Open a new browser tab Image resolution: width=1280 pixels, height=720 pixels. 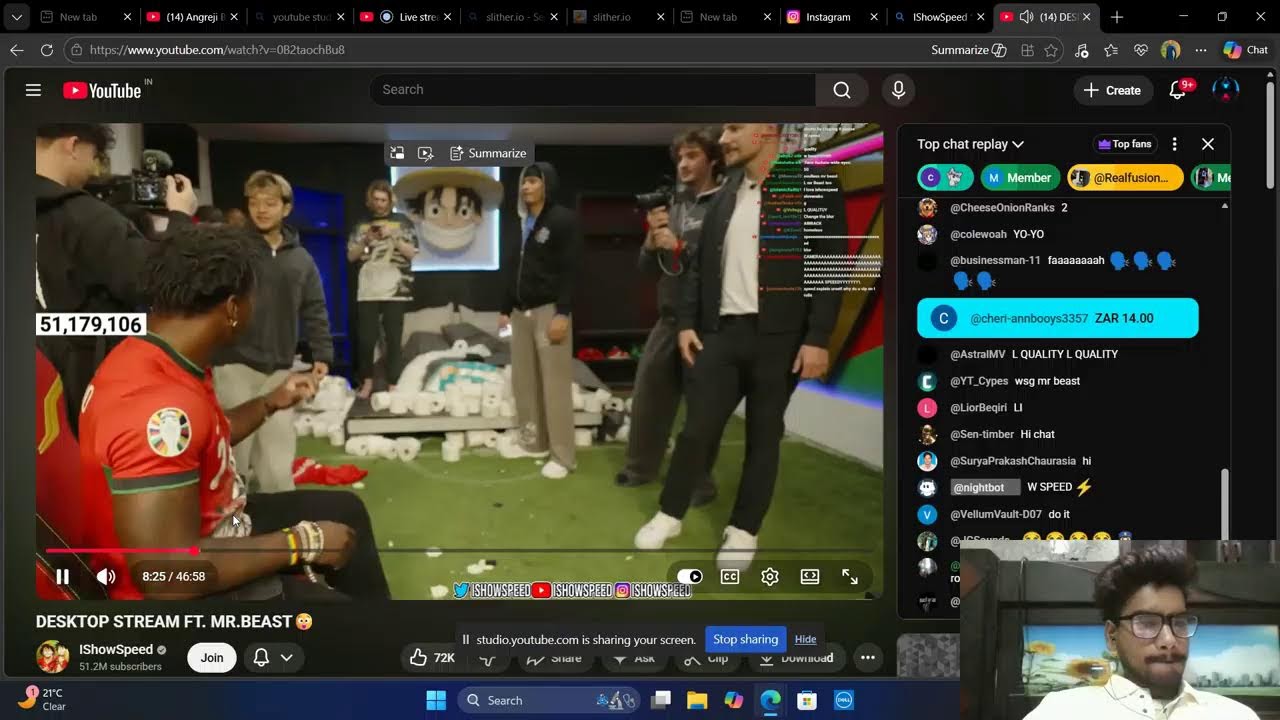click(x=1117, y=17)
